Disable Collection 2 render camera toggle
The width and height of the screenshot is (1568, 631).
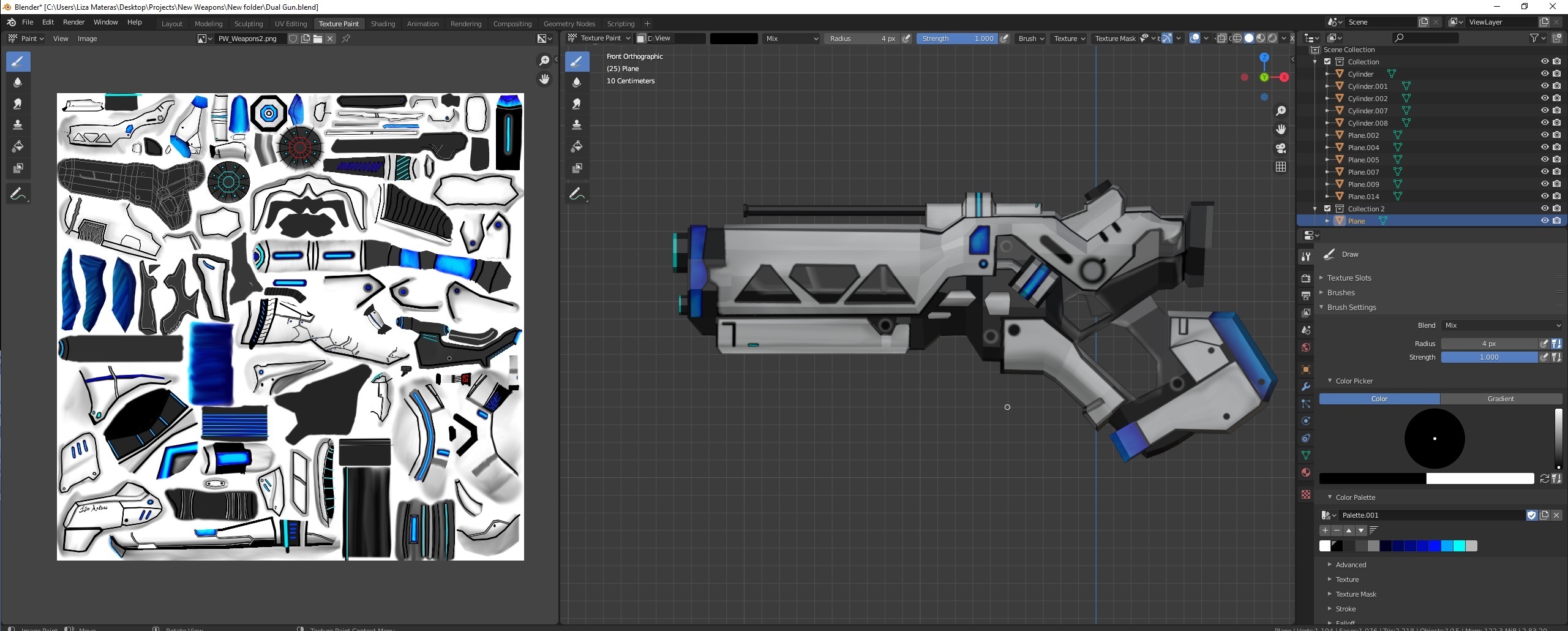(1557, 208)
